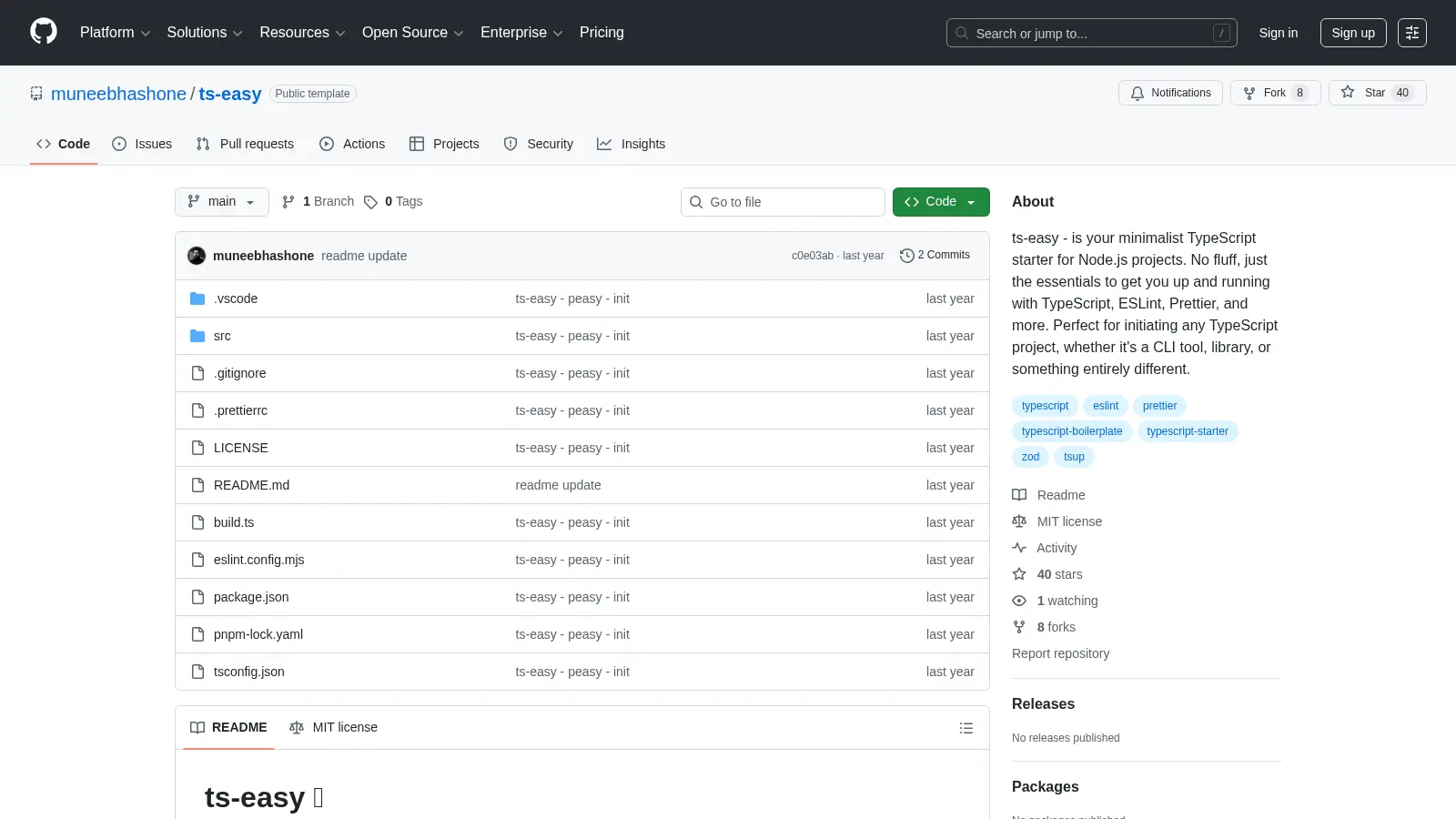Image resolution: width=1456 pixels, height=819 pixels.
Task: Open the .prettierrc file
Action: (240, 410)
